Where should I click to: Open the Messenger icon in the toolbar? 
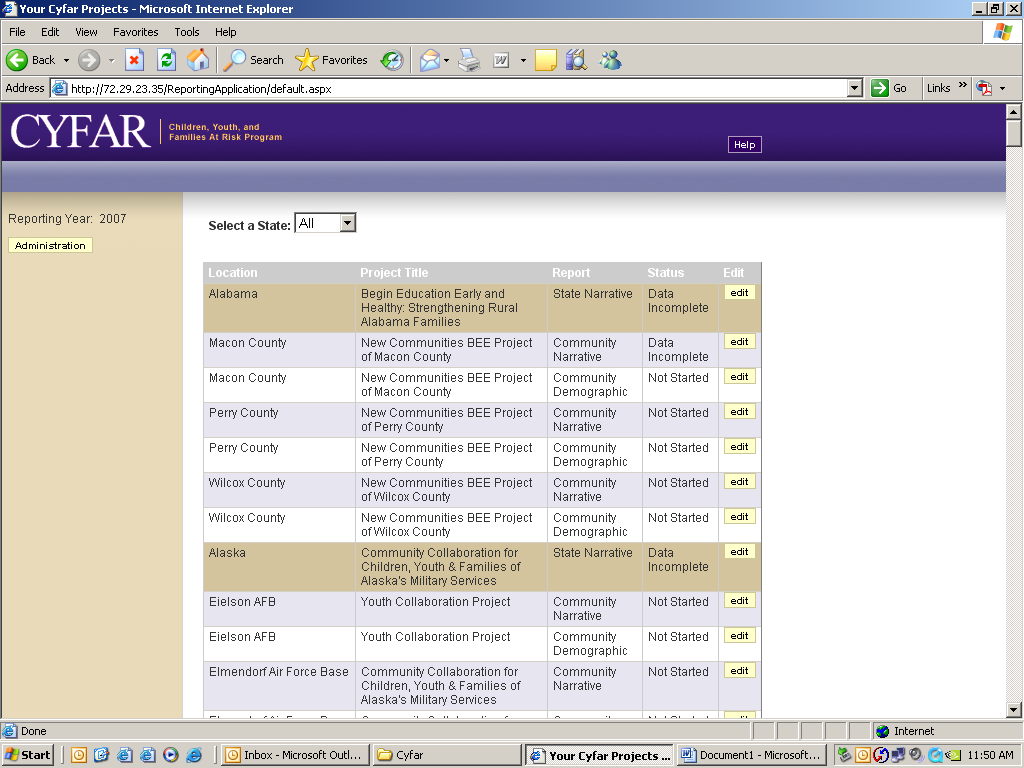(x=610, y=60)
